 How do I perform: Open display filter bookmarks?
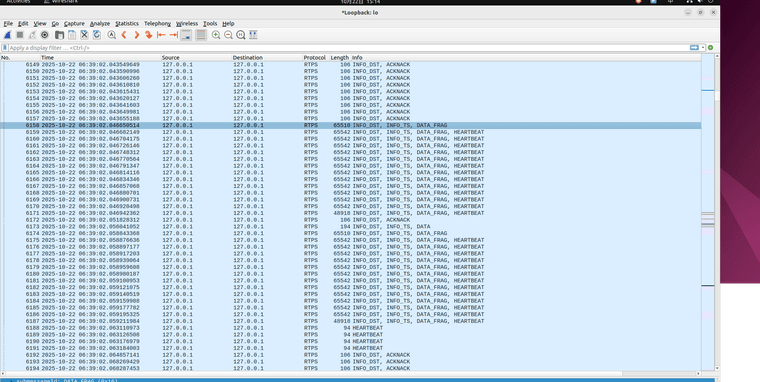coord(5,48)
